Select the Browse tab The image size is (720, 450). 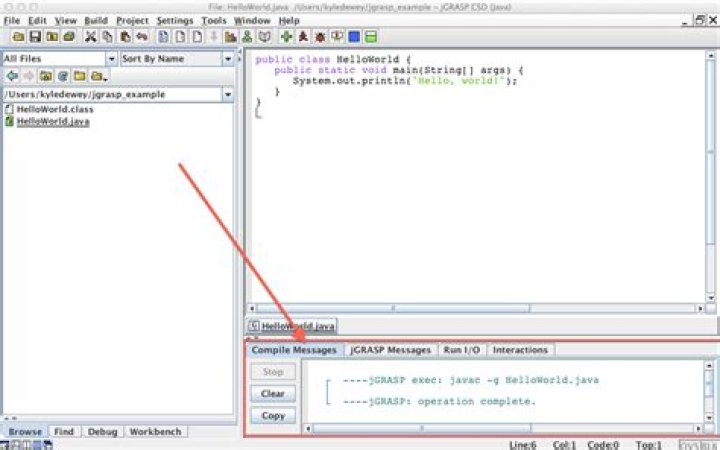25,432
